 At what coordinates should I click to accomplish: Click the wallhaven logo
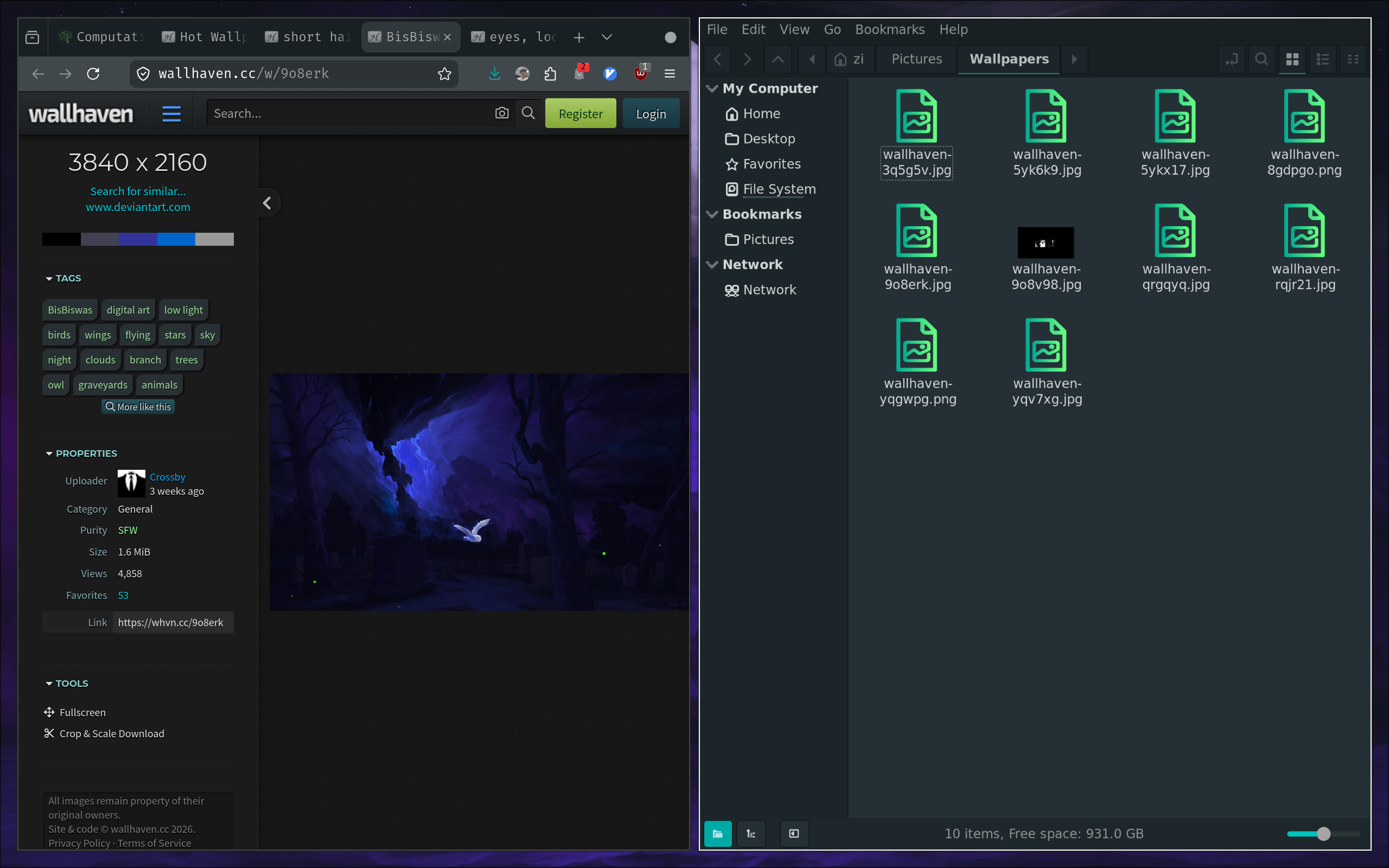tap(80, 114)
